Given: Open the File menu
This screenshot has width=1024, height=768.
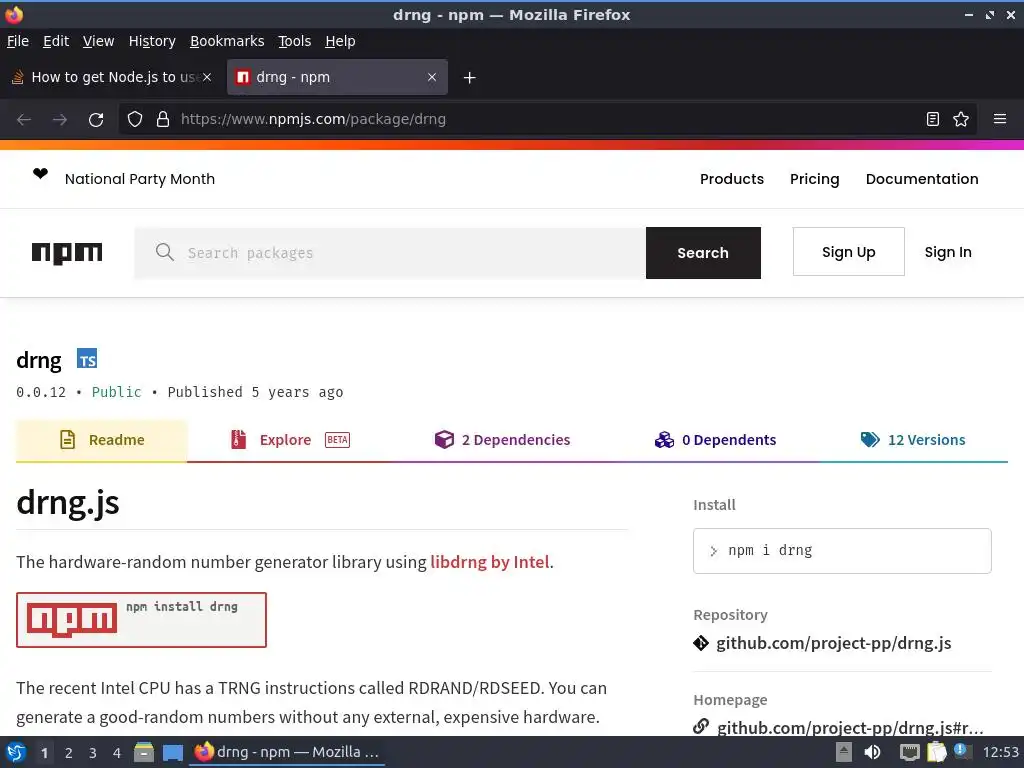Looking at the screenshot, I should pos(18,41).
